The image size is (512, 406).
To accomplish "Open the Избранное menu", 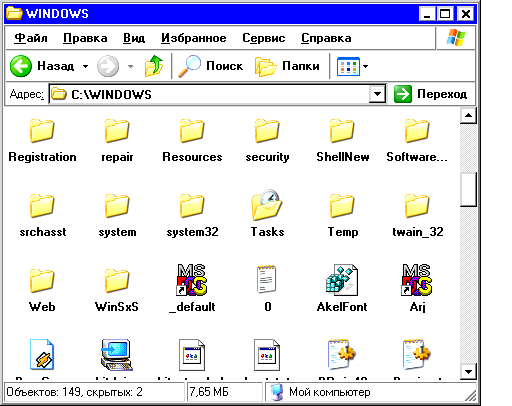I will point(194,38).
